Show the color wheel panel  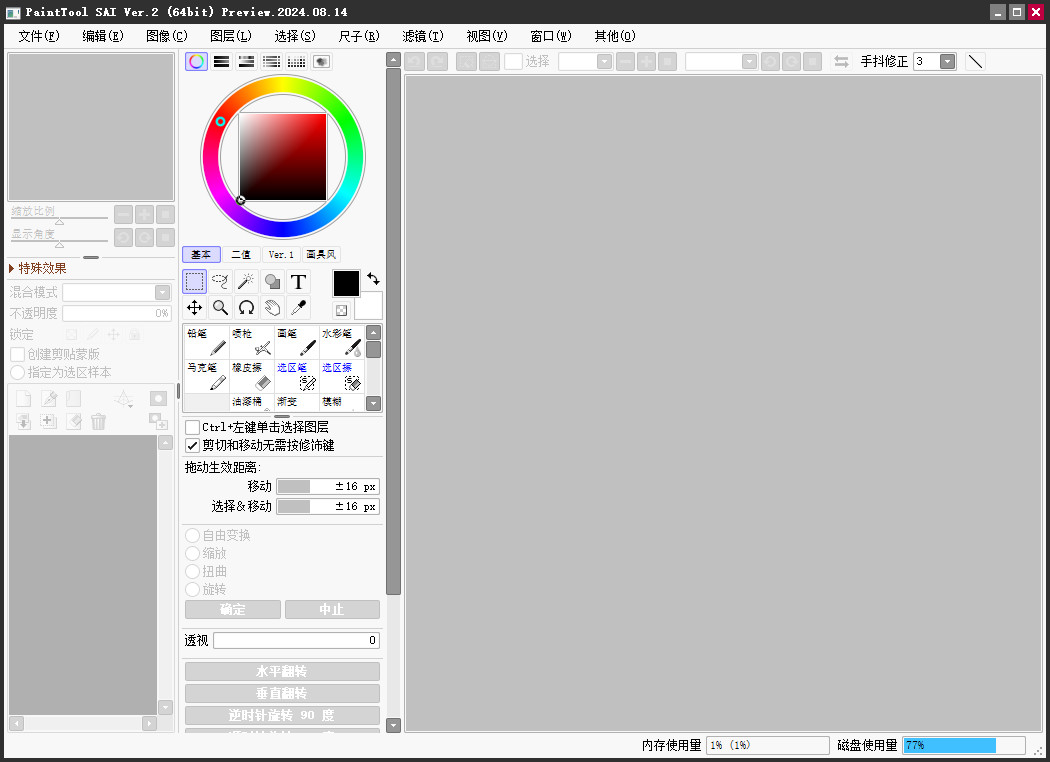196,62
